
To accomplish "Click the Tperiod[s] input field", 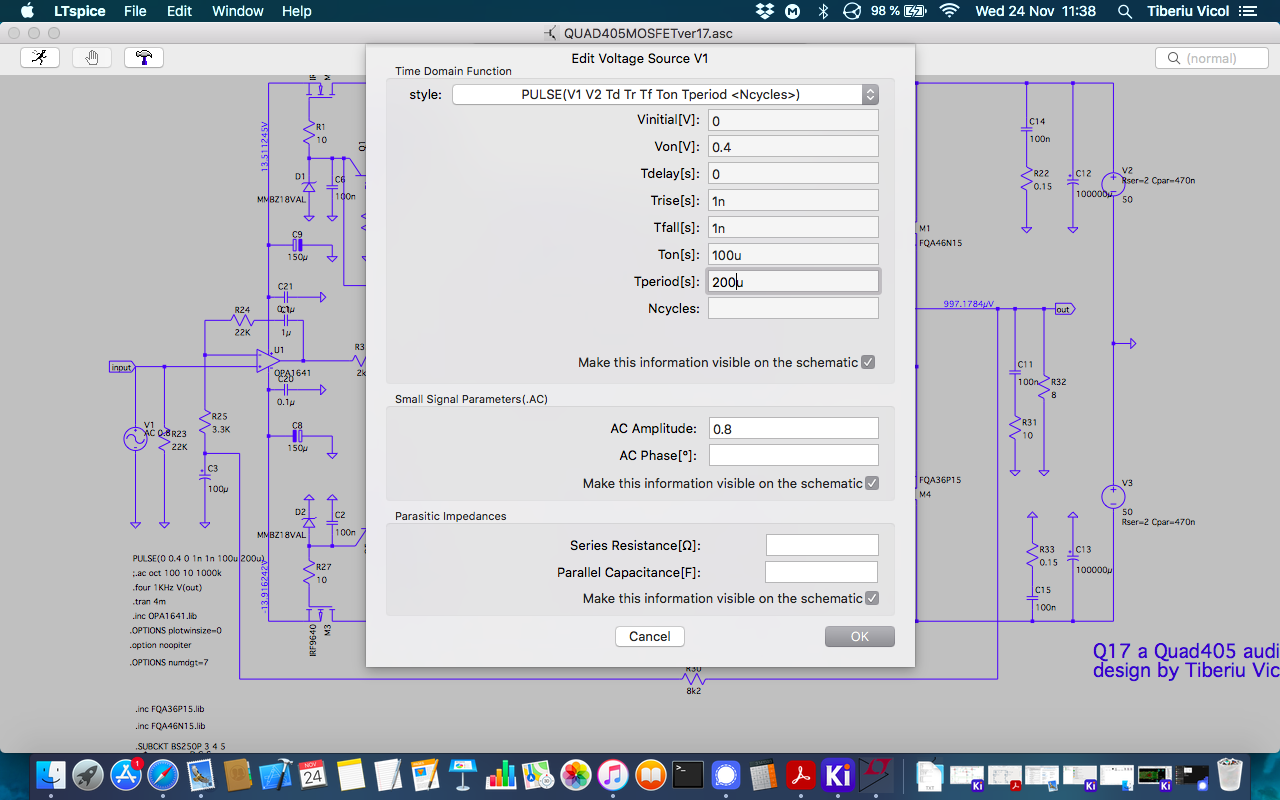I will click(x=793, y=282).
